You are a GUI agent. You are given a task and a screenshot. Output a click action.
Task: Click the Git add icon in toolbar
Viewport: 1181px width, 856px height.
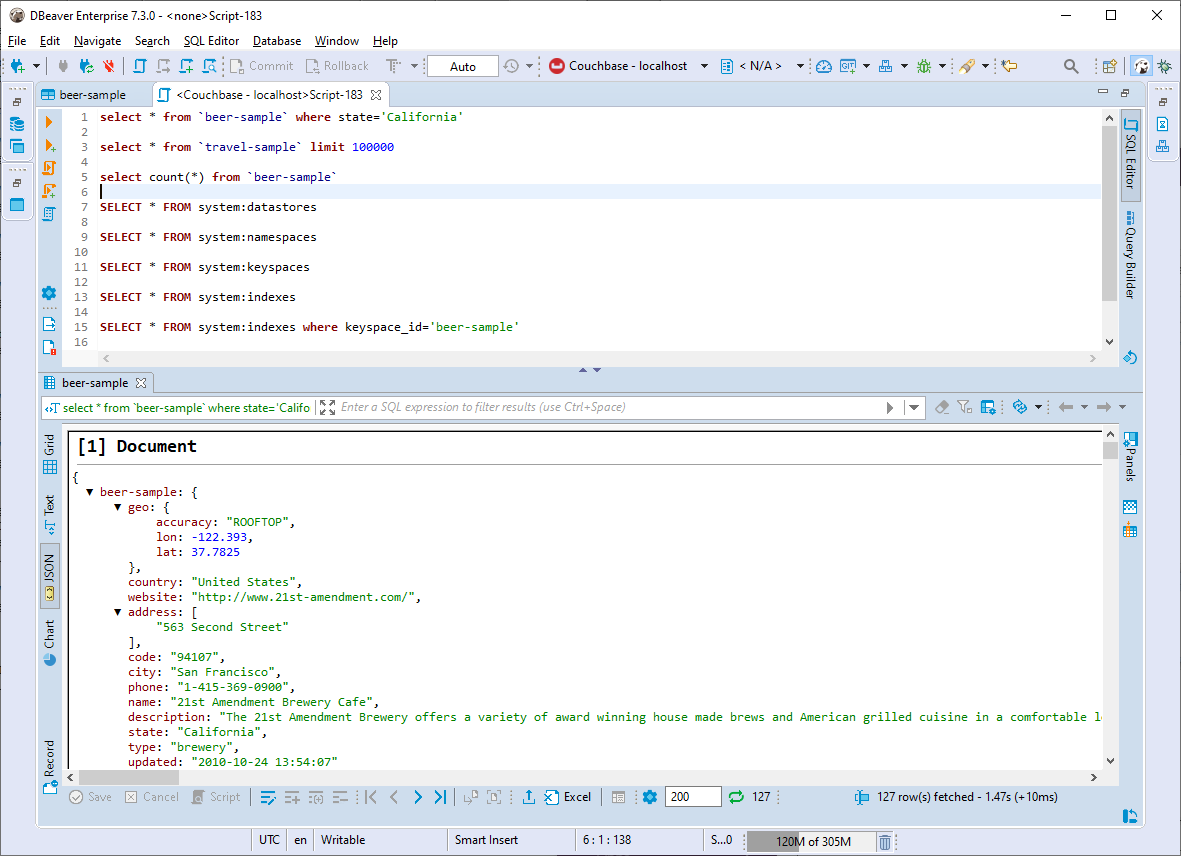(848, 66)
